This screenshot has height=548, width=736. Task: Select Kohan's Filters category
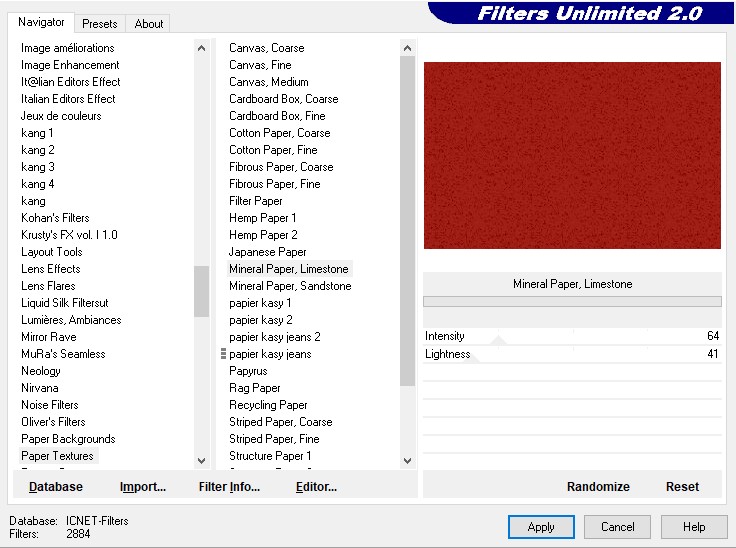tap(55, 217)
